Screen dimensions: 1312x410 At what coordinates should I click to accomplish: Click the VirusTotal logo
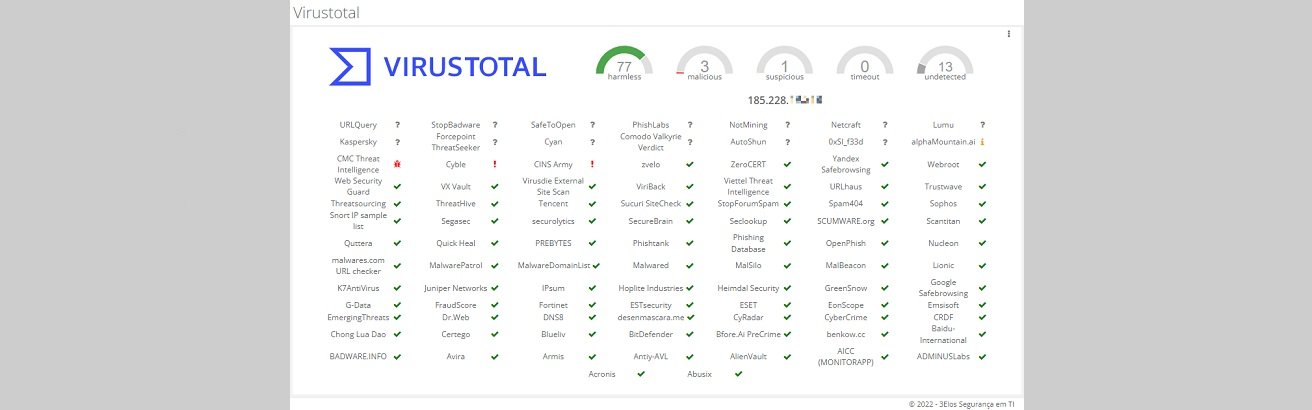click(x=437, y=67)
